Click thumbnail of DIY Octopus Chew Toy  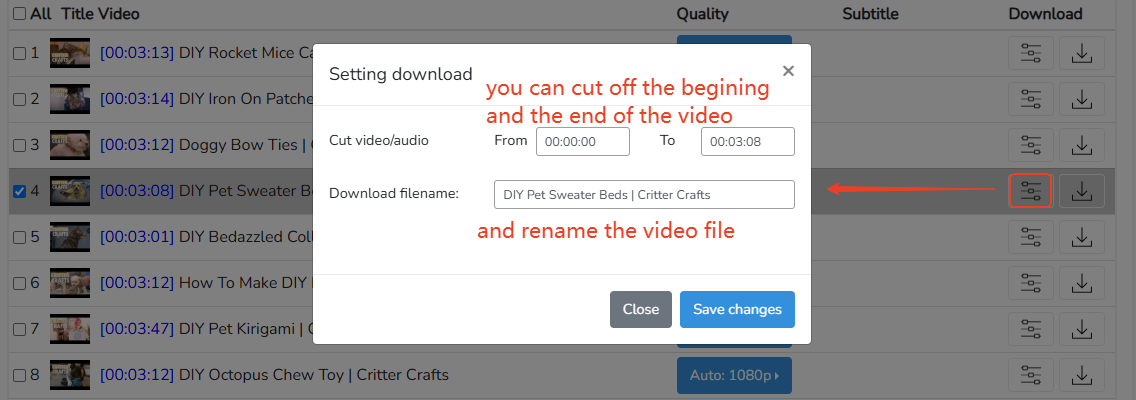coord(70,376)
